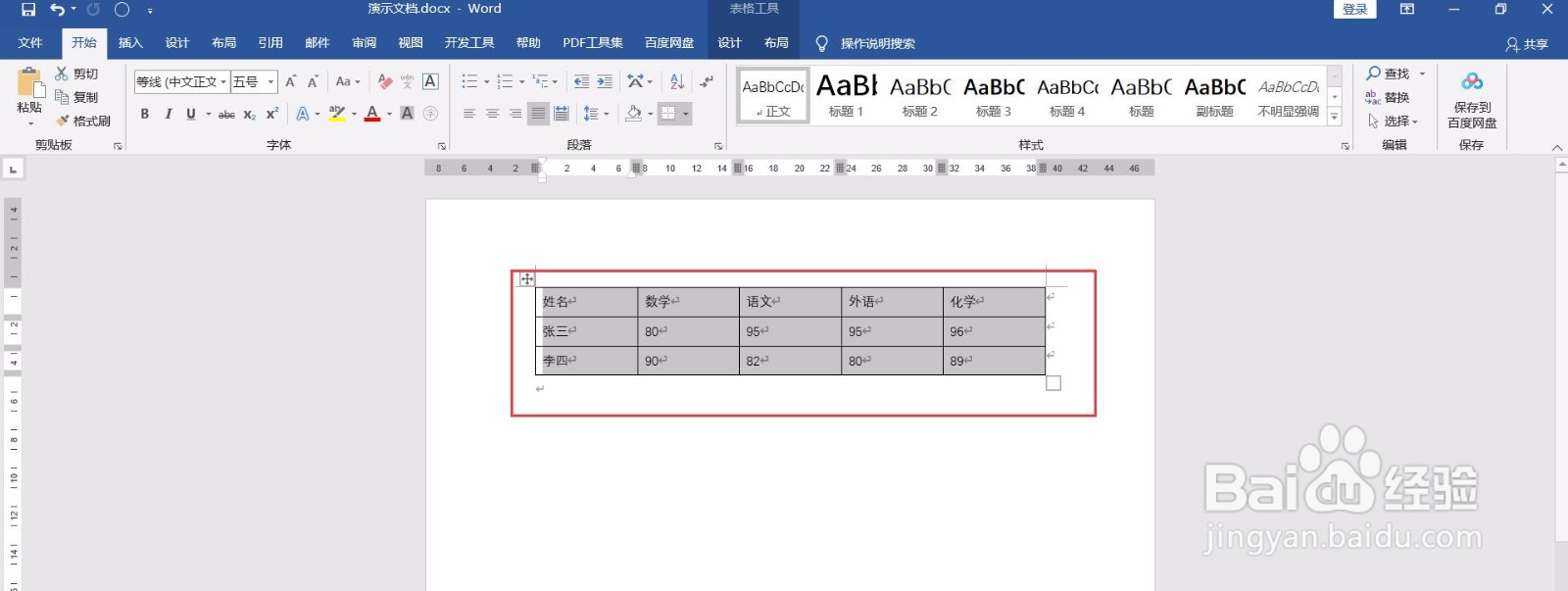Open the font size dropdown (五号)

(x=271, y=82)
